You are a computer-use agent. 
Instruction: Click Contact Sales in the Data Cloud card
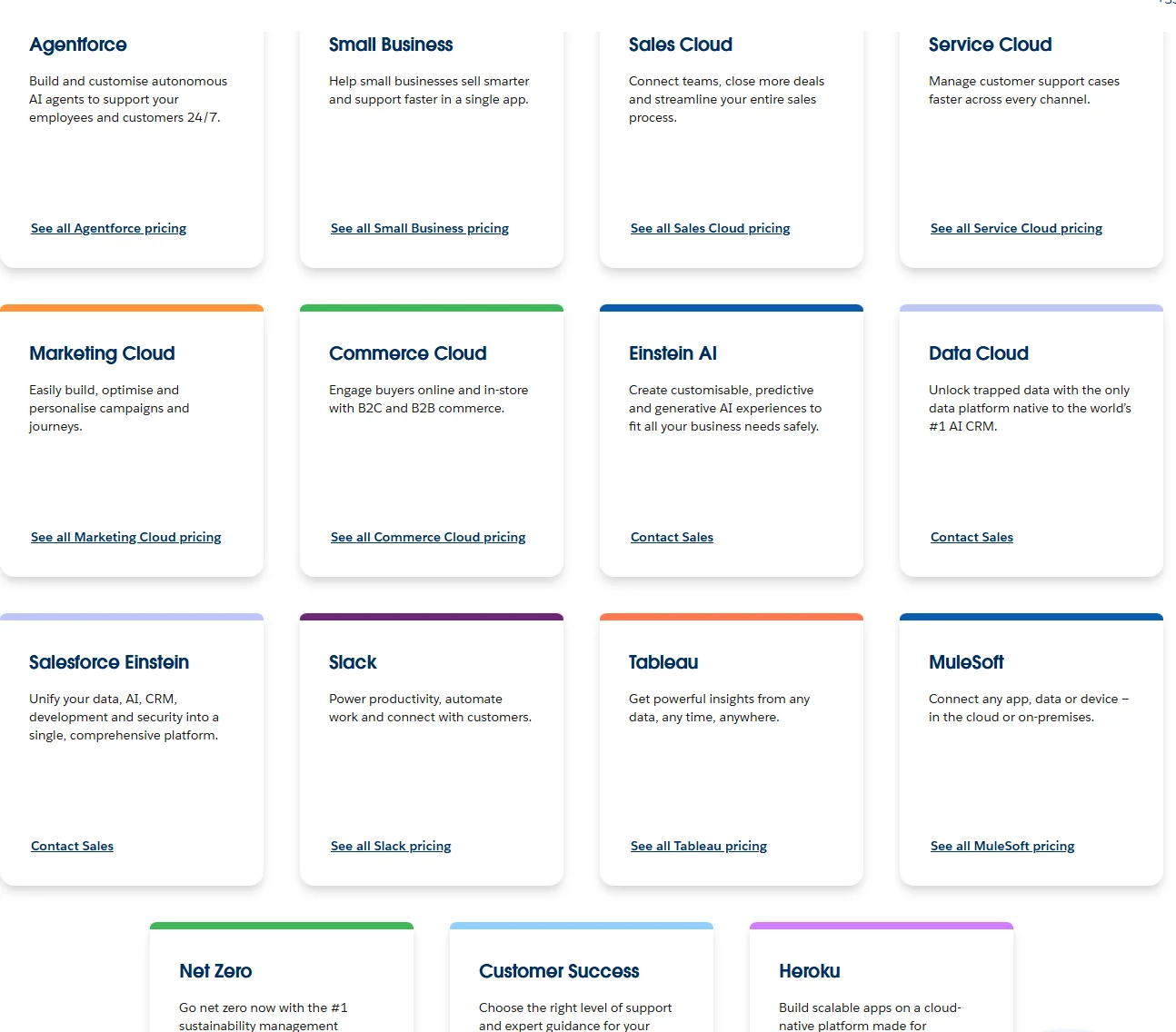(972, 537)
